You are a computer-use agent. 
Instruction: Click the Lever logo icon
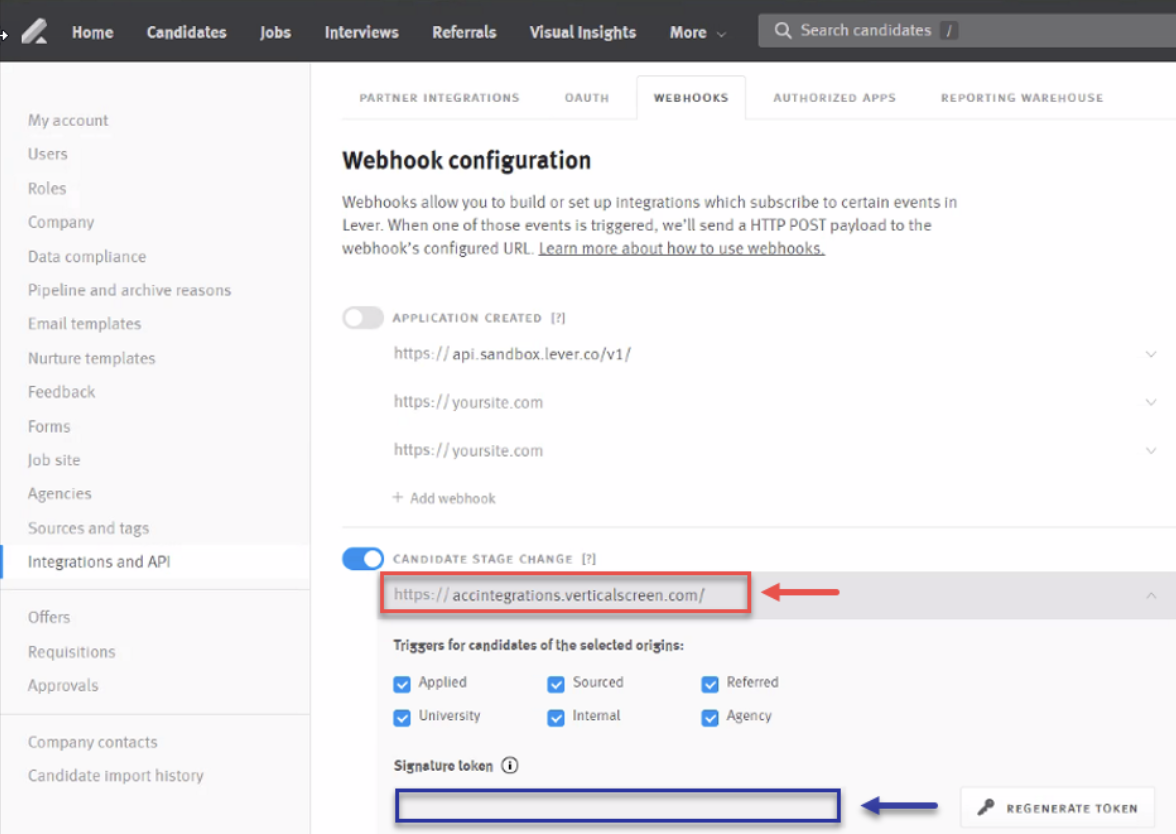[x=34, y=32]
